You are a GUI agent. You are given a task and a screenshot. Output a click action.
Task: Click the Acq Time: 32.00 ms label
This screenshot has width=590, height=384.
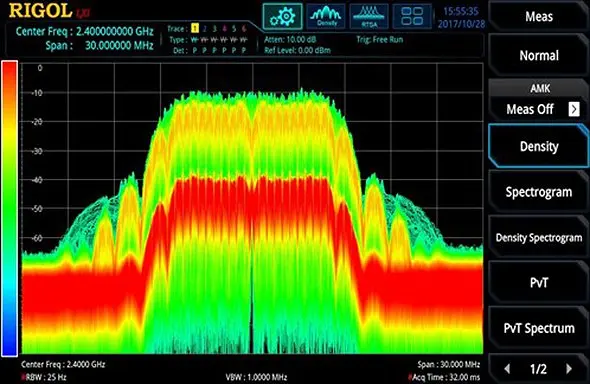(x=444, y=377)
